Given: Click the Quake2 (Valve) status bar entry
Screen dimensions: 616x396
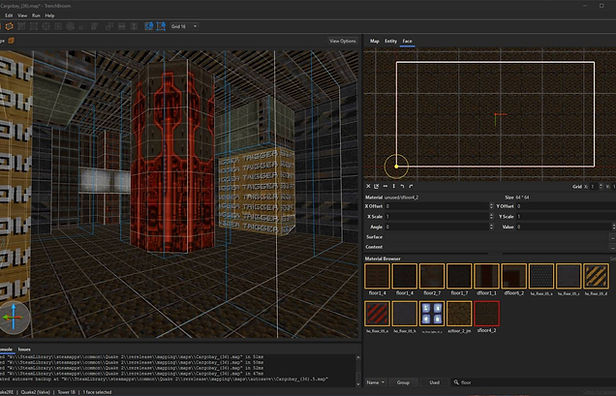Looking at the screenshot, I should [35, 392].
